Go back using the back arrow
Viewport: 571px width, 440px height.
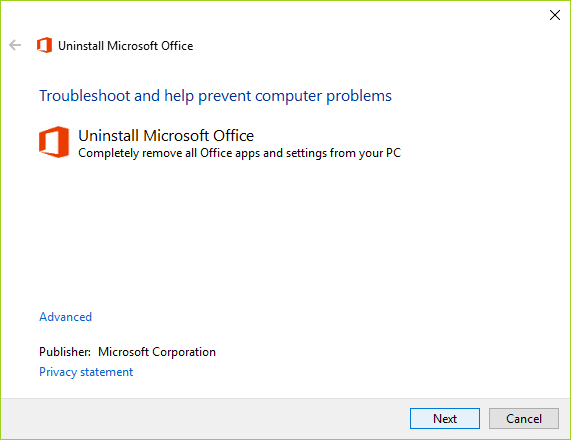[15, 45]
